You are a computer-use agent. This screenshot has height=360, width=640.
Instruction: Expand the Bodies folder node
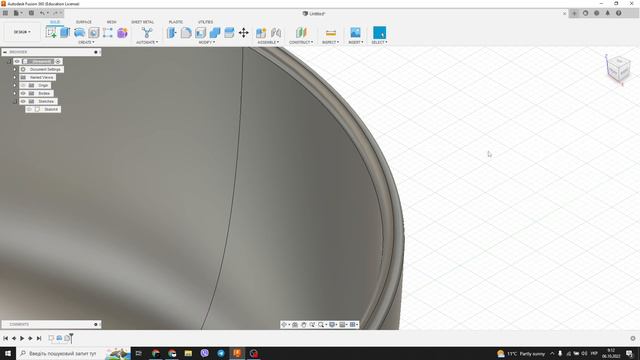click(15, 93)
